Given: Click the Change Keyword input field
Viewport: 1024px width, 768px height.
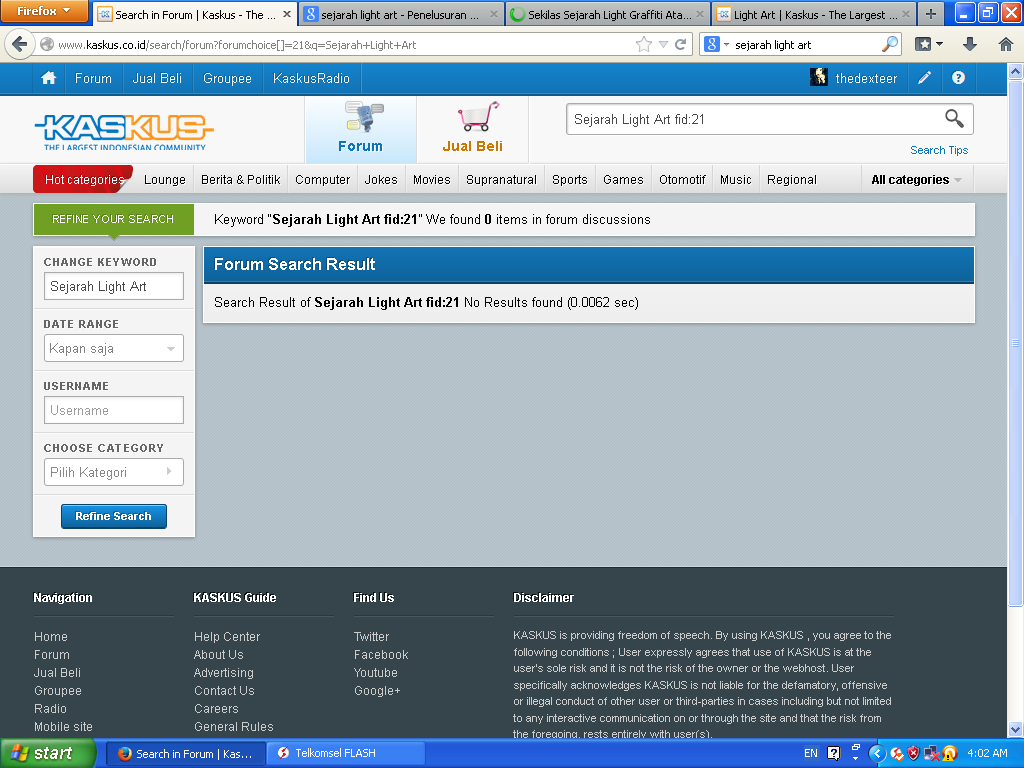Looking at the screenshot, I should pos(114,286).
